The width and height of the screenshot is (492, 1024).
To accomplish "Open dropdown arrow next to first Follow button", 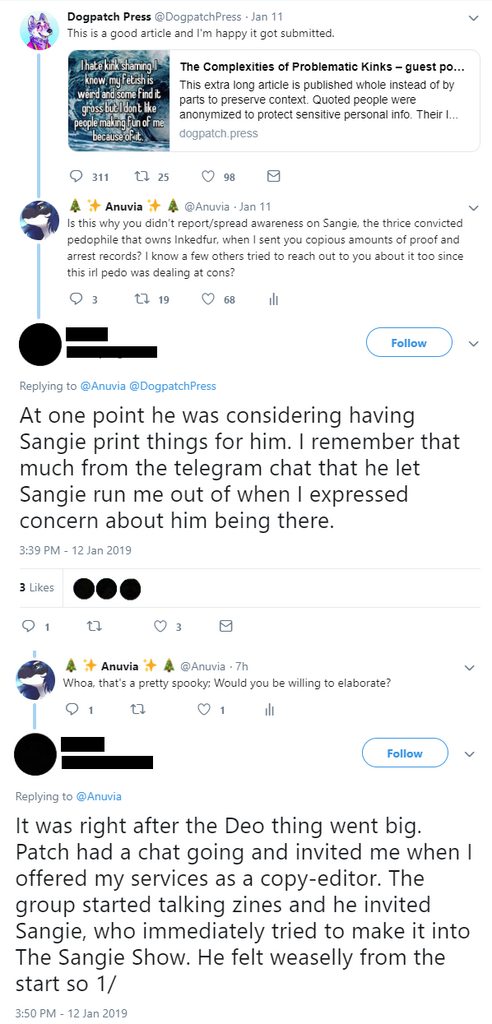I will coord(474,344).
